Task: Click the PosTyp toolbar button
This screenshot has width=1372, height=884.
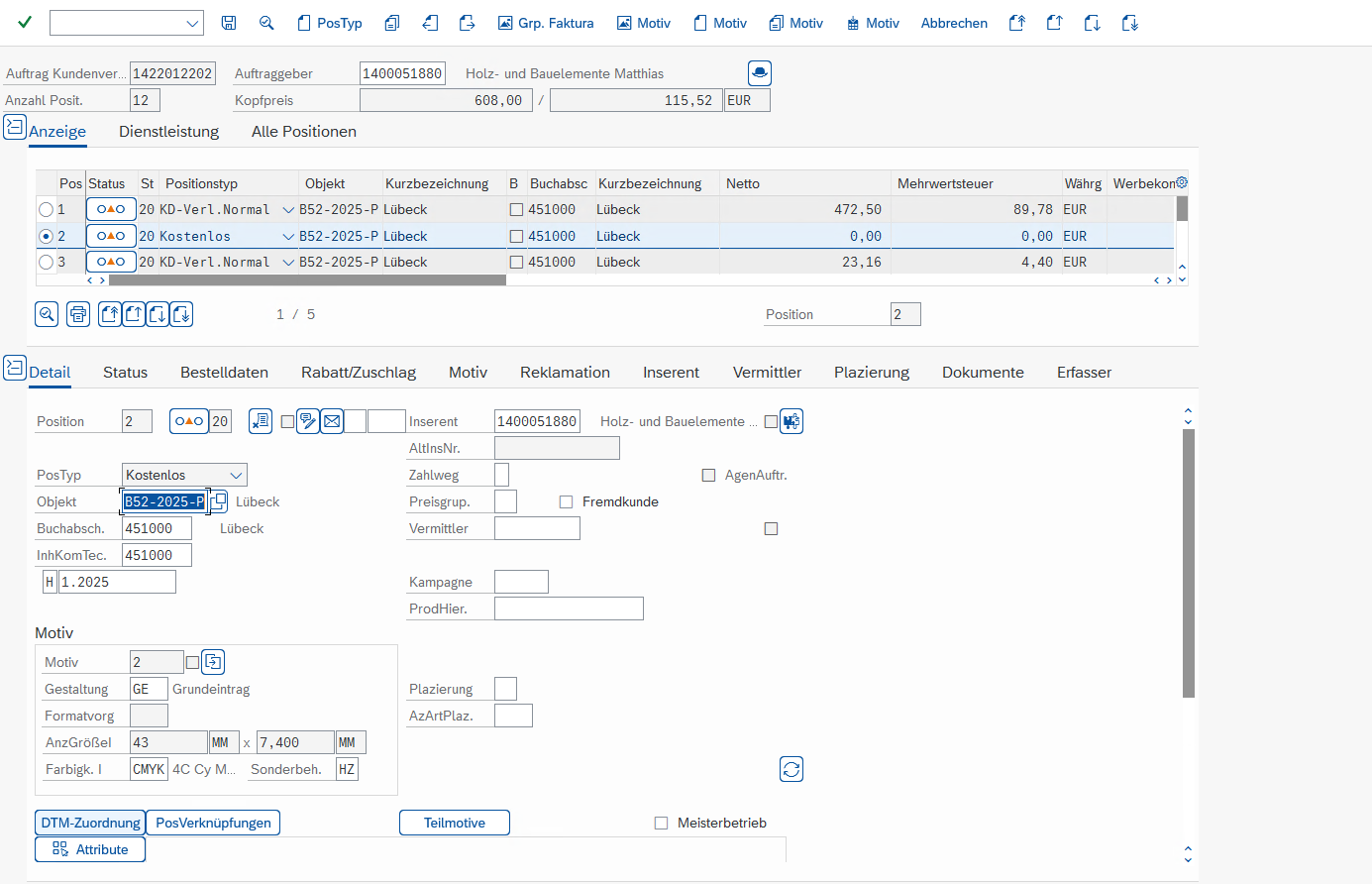Action: click(330, 23)
